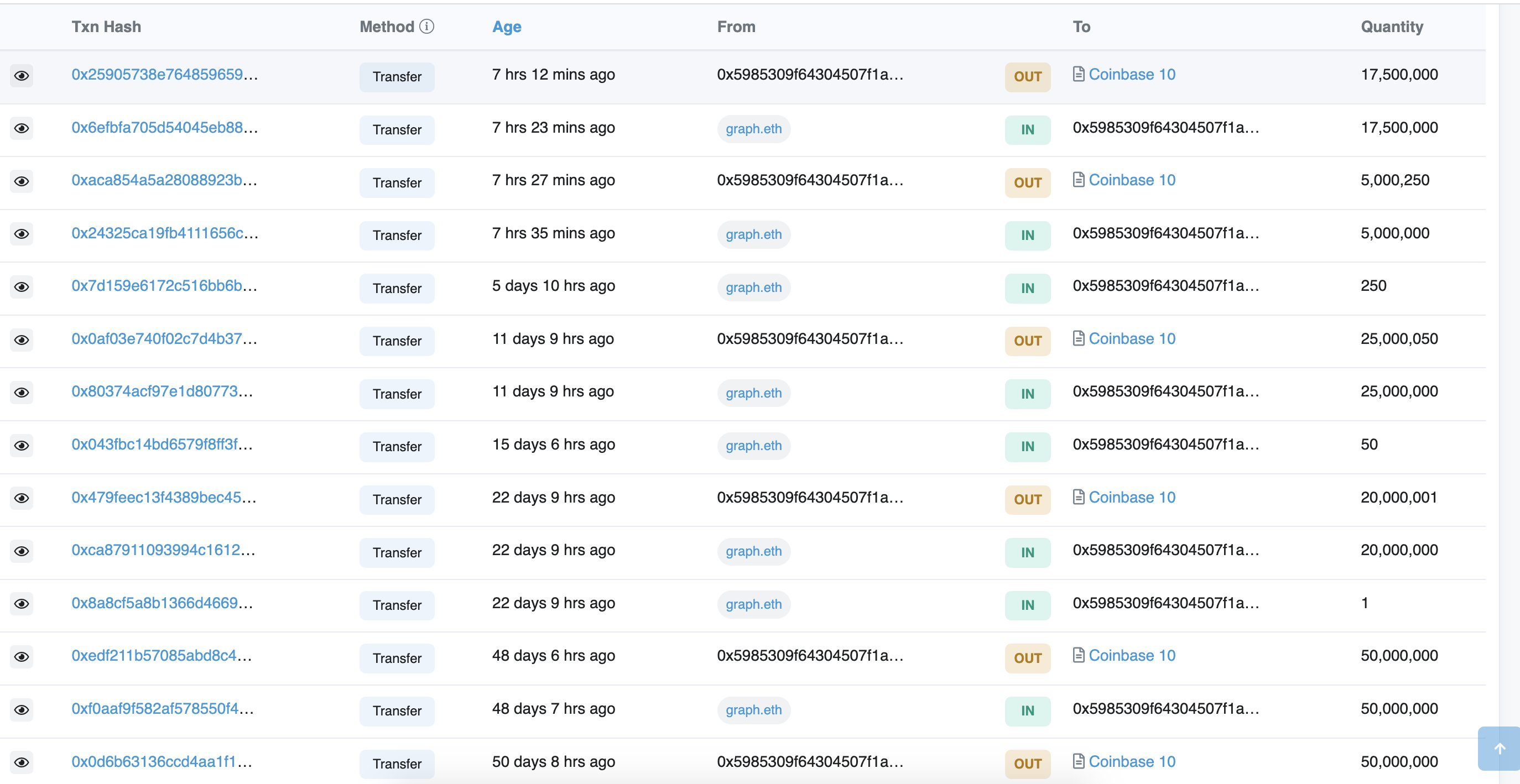Viewport: 1520px width, 784px height.
Task: Click the eye icon for transaction 0xedf211b57085abd8c4
Action: (22, 657)
